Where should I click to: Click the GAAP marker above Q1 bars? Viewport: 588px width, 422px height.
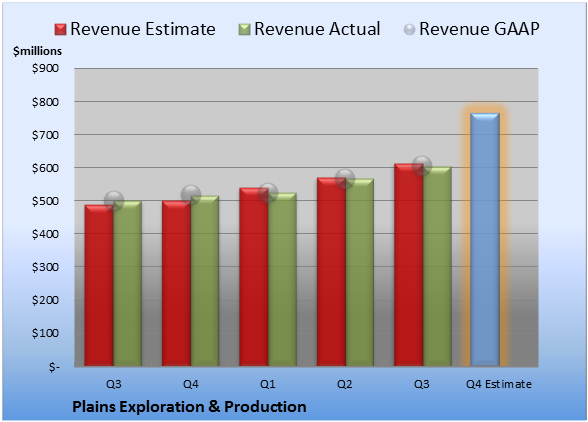(268, 193)
